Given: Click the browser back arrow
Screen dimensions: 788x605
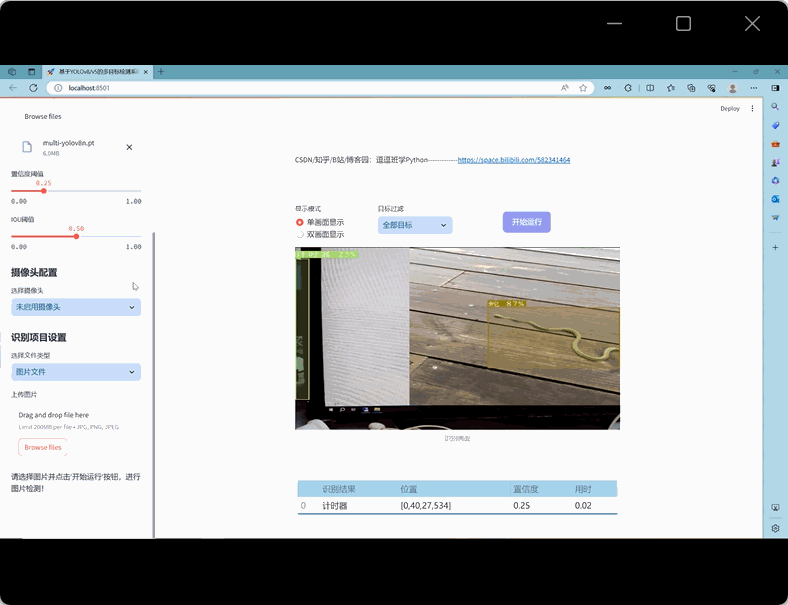Looking at the screenshot, I should pyautogui.click(x=13, y=88).
